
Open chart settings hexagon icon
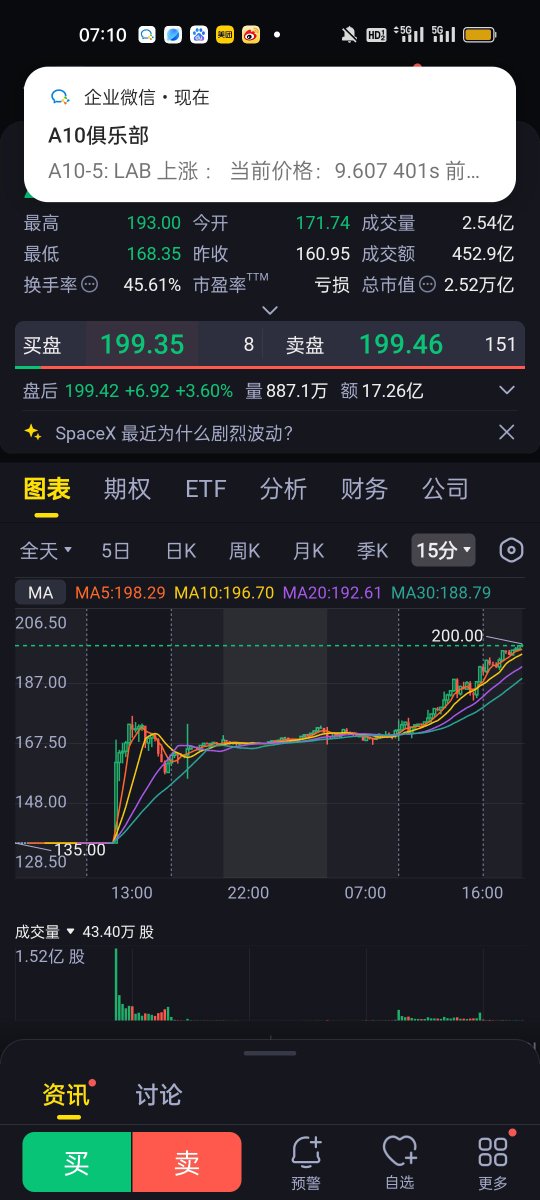coord(512,550)
